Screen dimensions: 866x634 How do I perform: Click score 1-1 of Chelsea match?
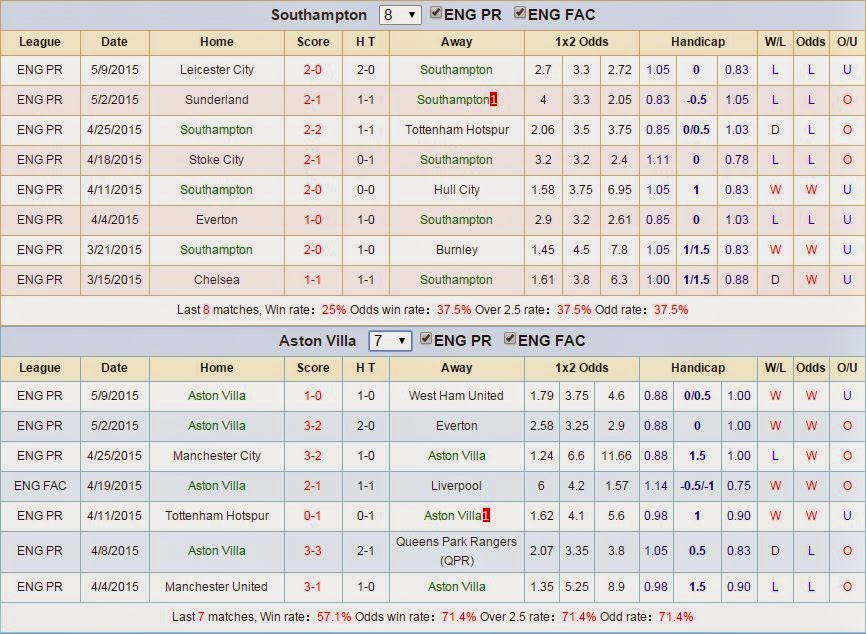click(x=313, y=279)
